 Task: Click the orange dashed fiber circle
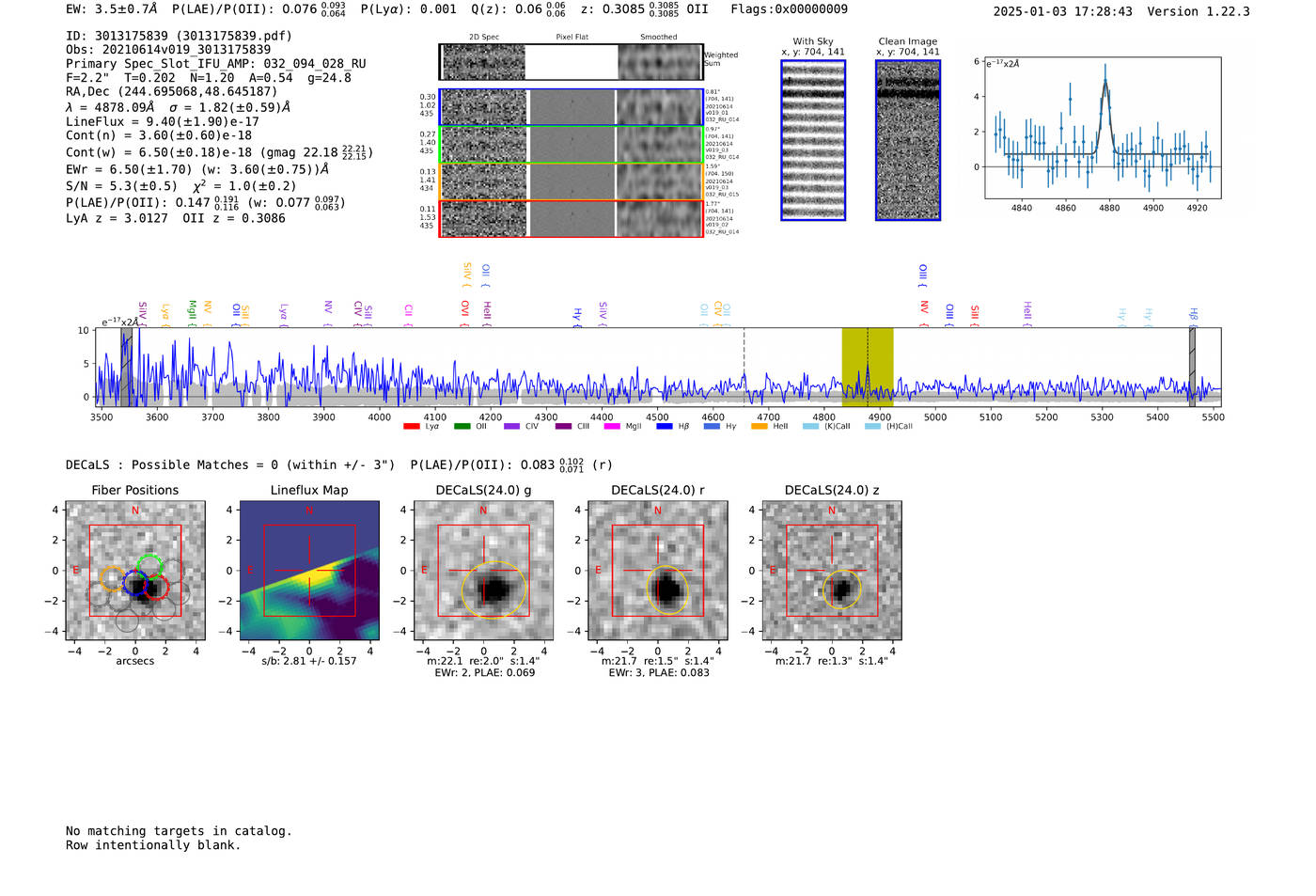coord(112,579)
